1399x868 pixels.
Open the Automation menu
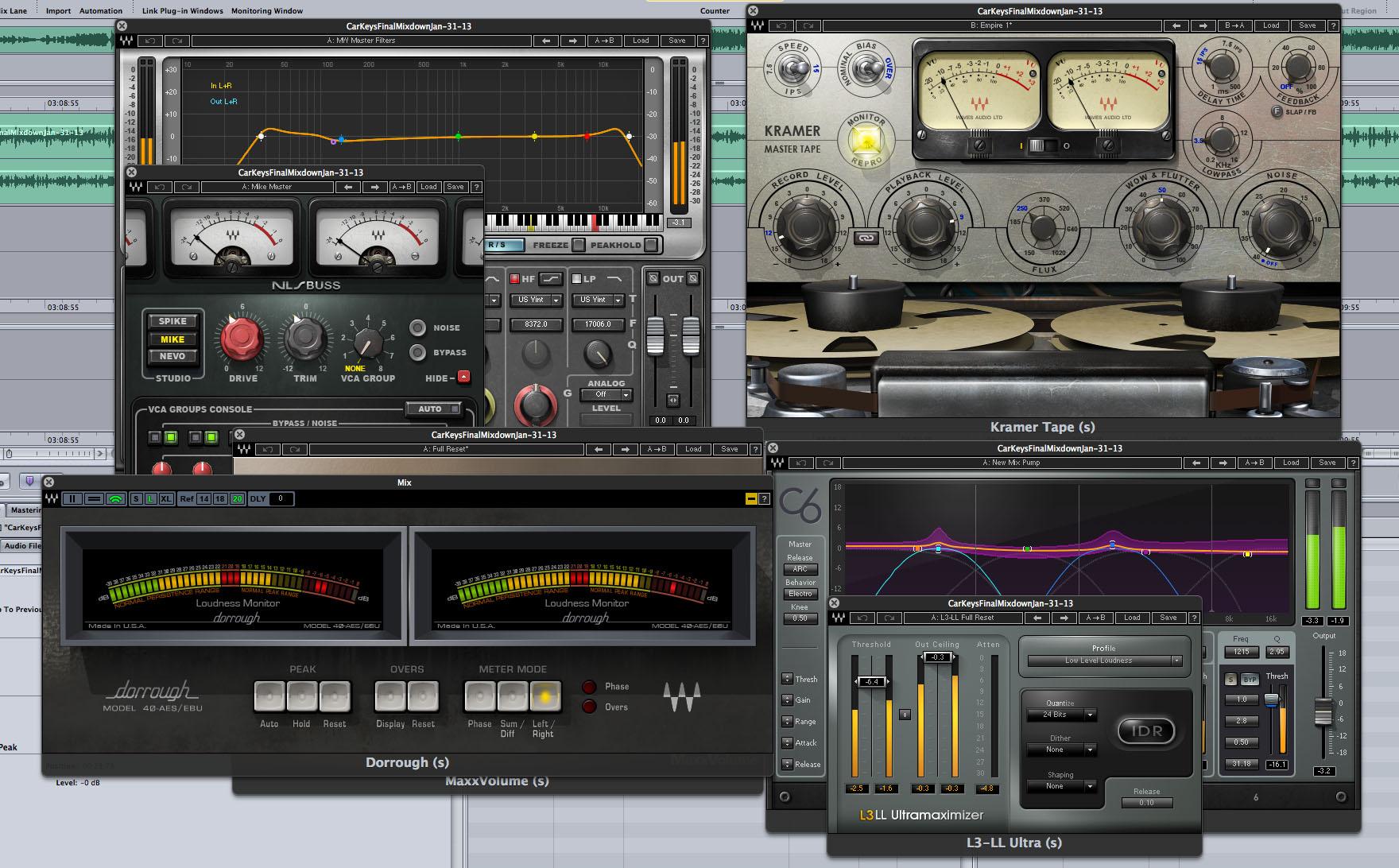coord(101,10)
